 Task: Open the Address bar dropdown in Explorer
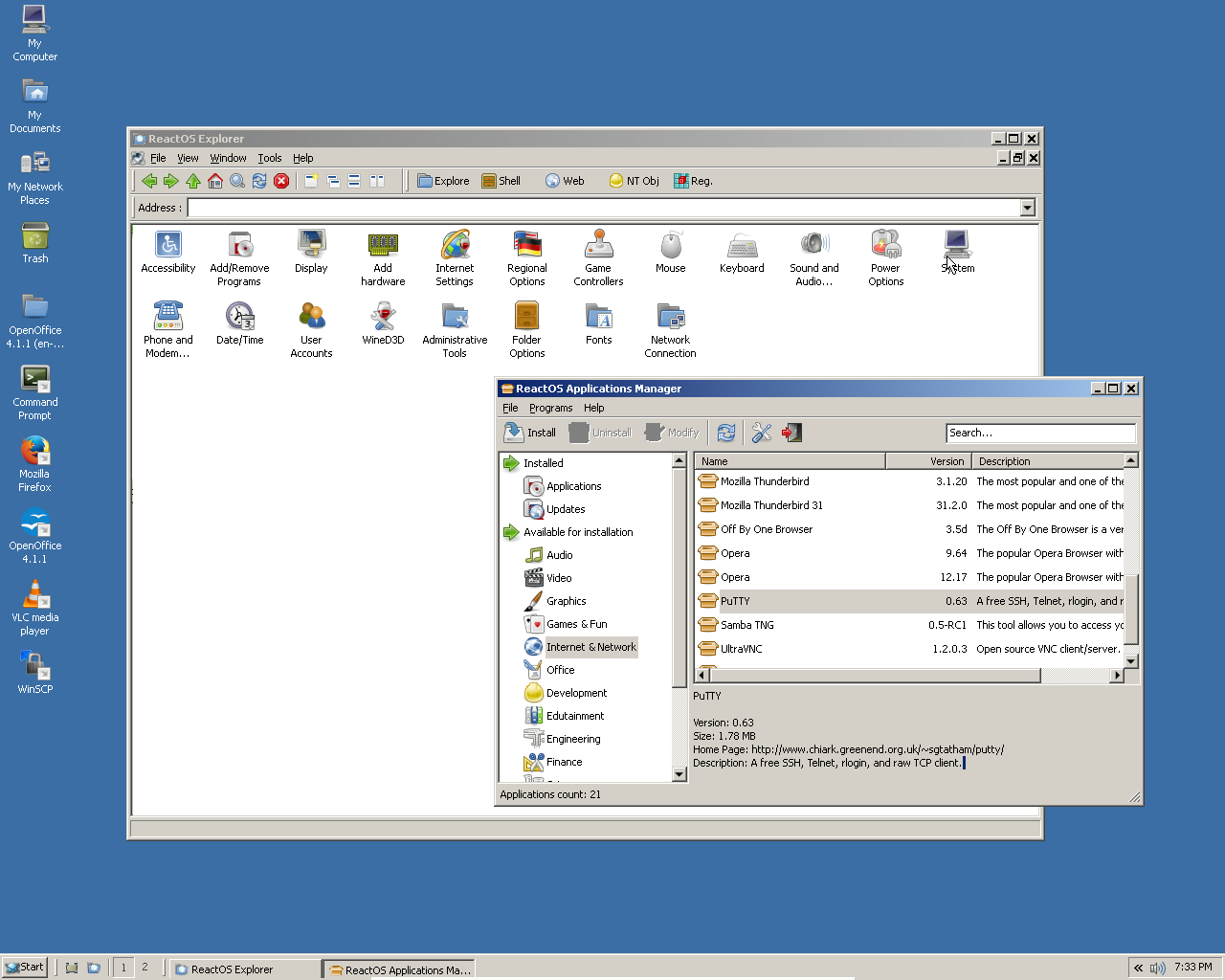(x=1027, y=208)
